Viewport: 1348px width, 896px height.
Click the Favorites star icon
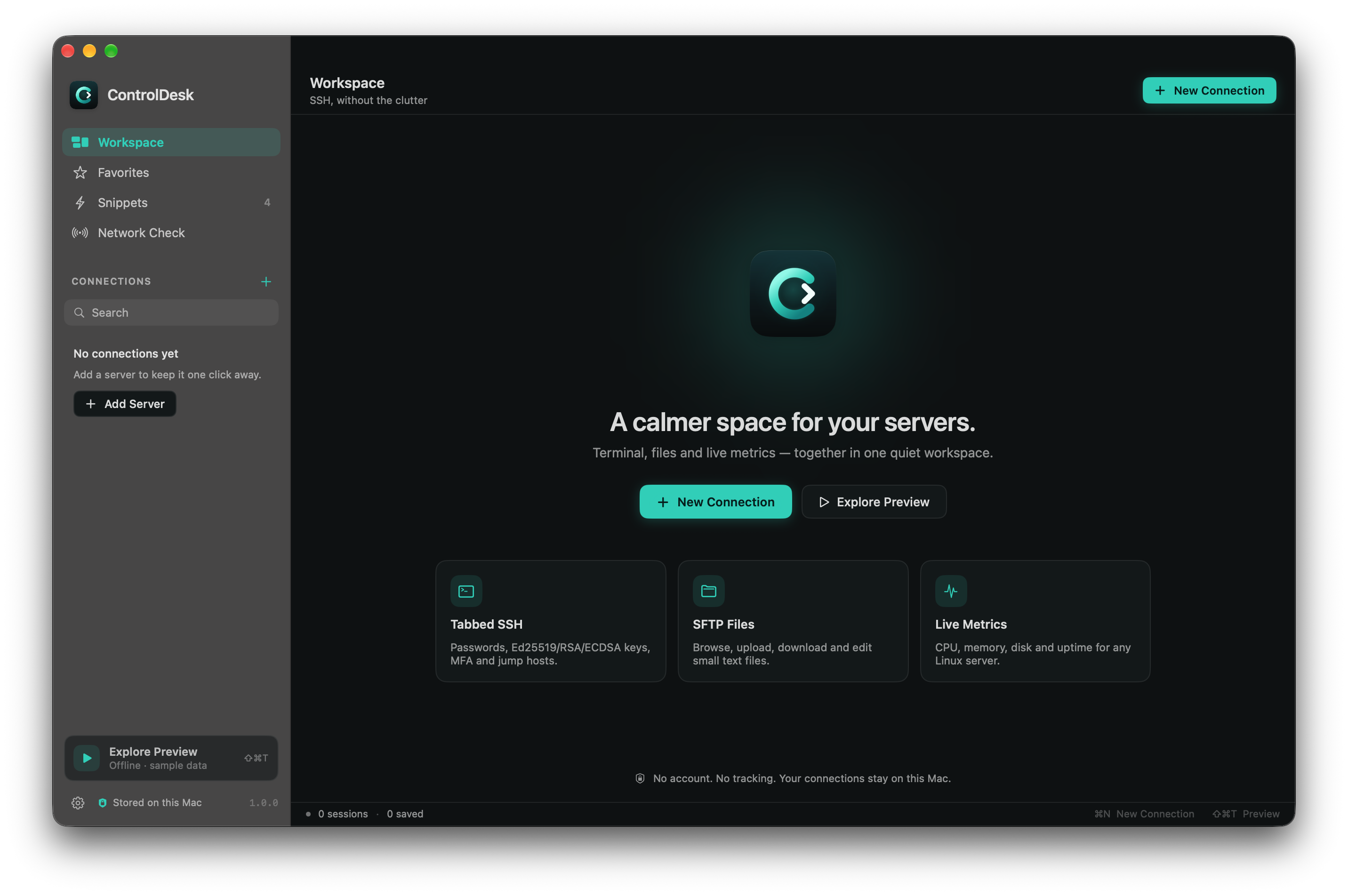[80, 173]
